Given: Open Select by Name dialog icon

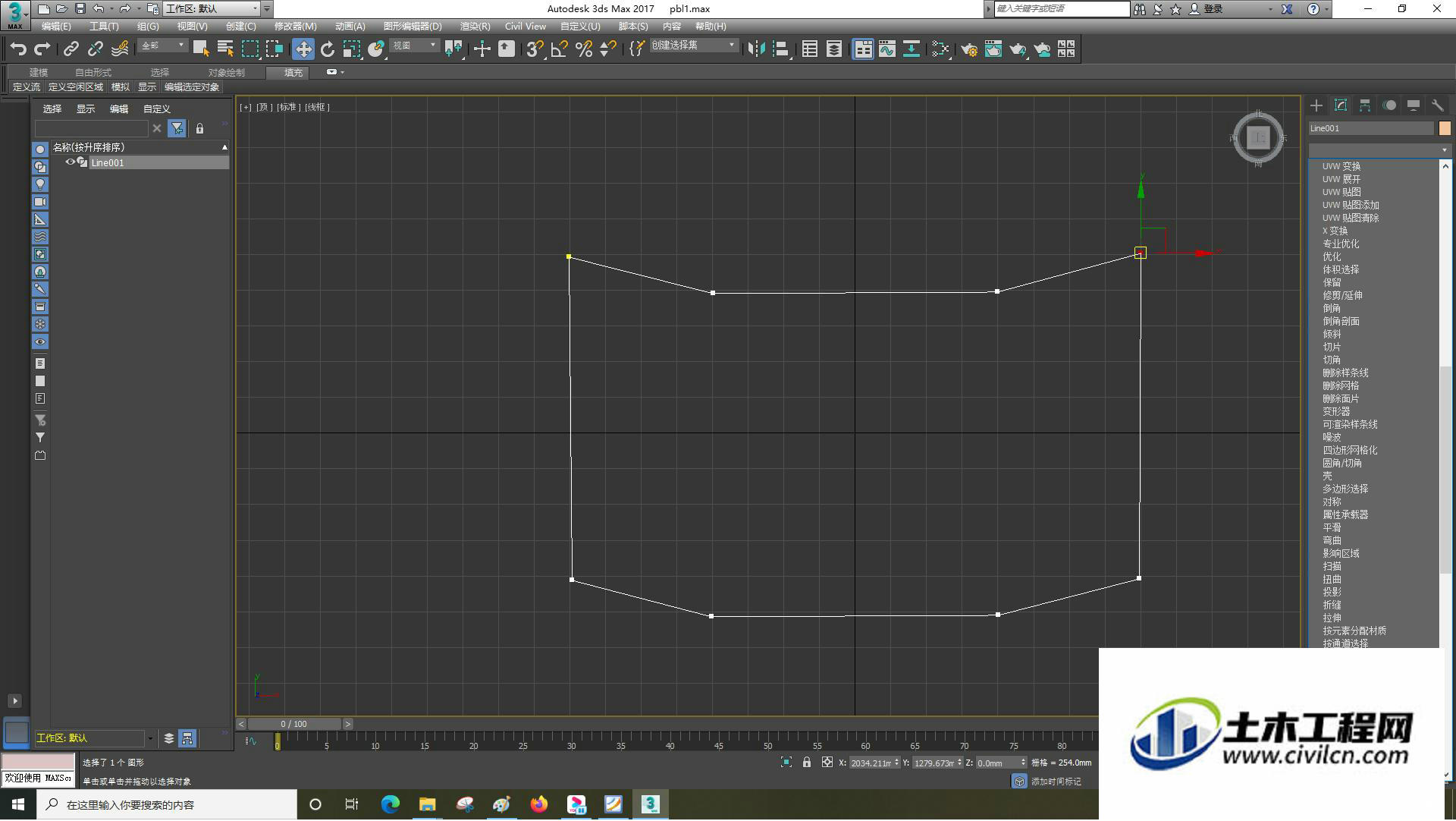Looking at the screenshot, I should point(225,49).
